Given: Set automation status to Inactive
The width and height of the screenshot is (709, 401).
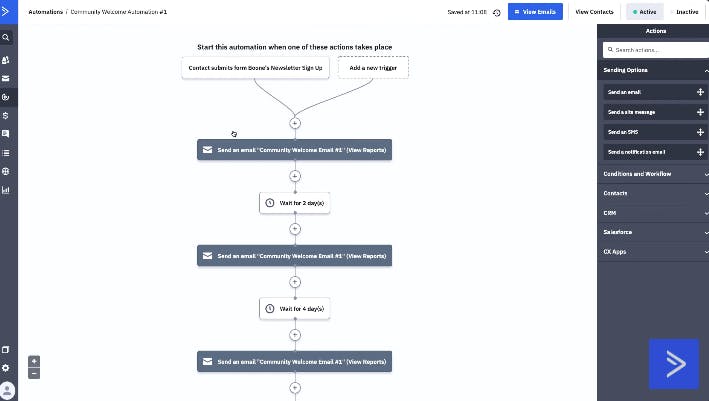Looking at the screenshot, I should (685, 12).
